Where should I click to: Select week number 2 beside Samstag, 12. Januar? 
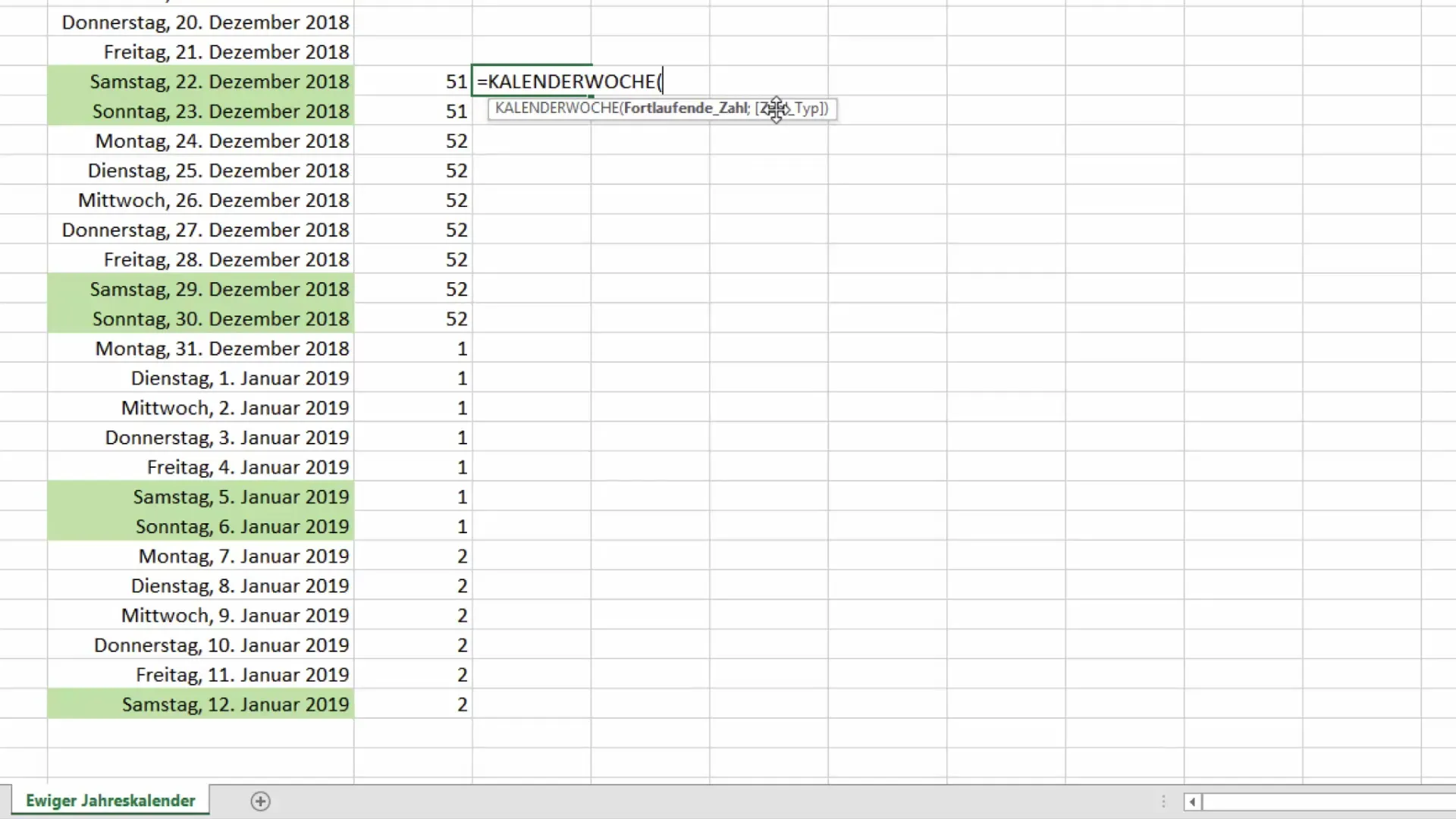point(413,704)
